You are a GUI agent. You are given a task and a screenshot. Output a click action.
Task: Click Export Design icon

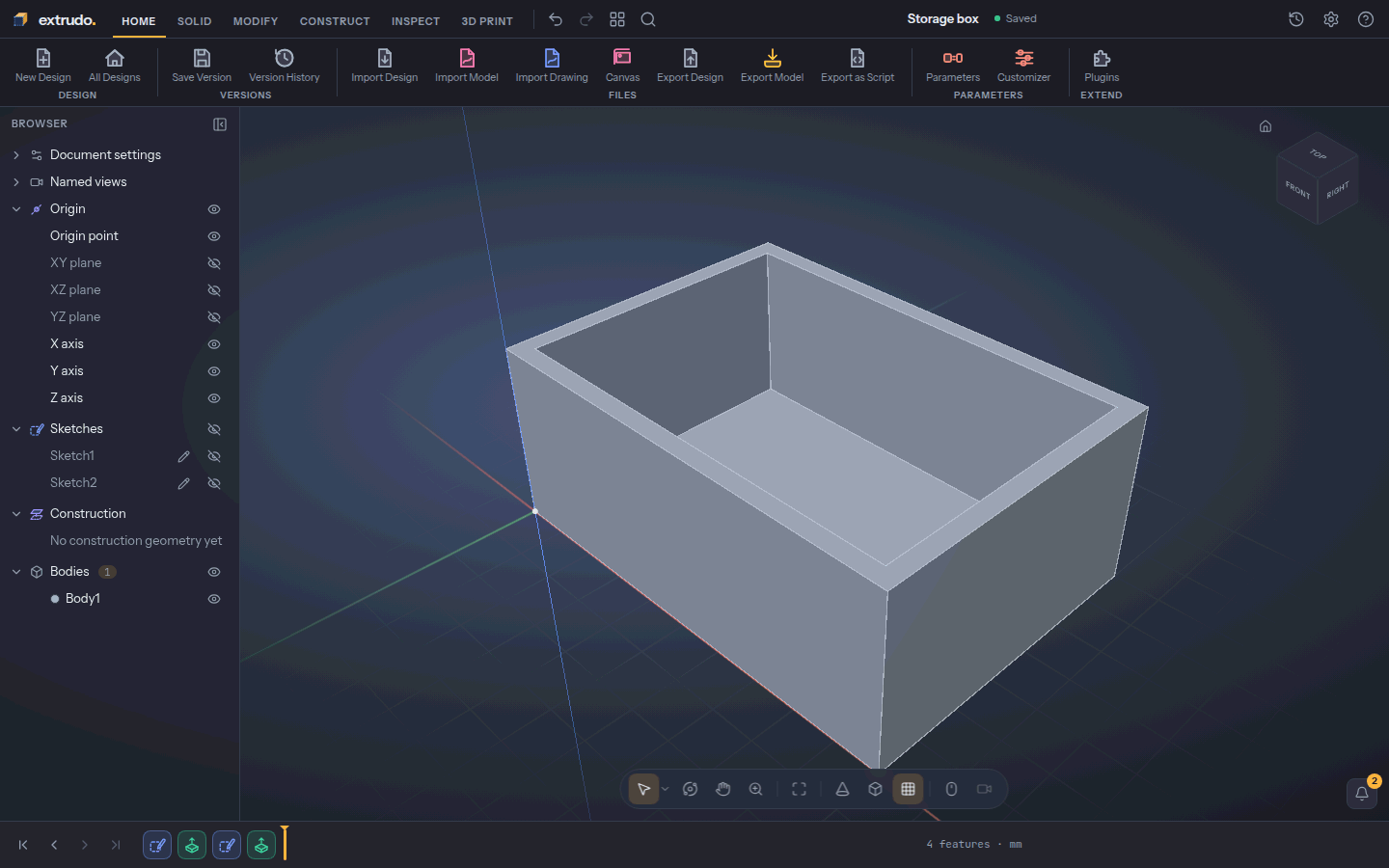point(690,58)
